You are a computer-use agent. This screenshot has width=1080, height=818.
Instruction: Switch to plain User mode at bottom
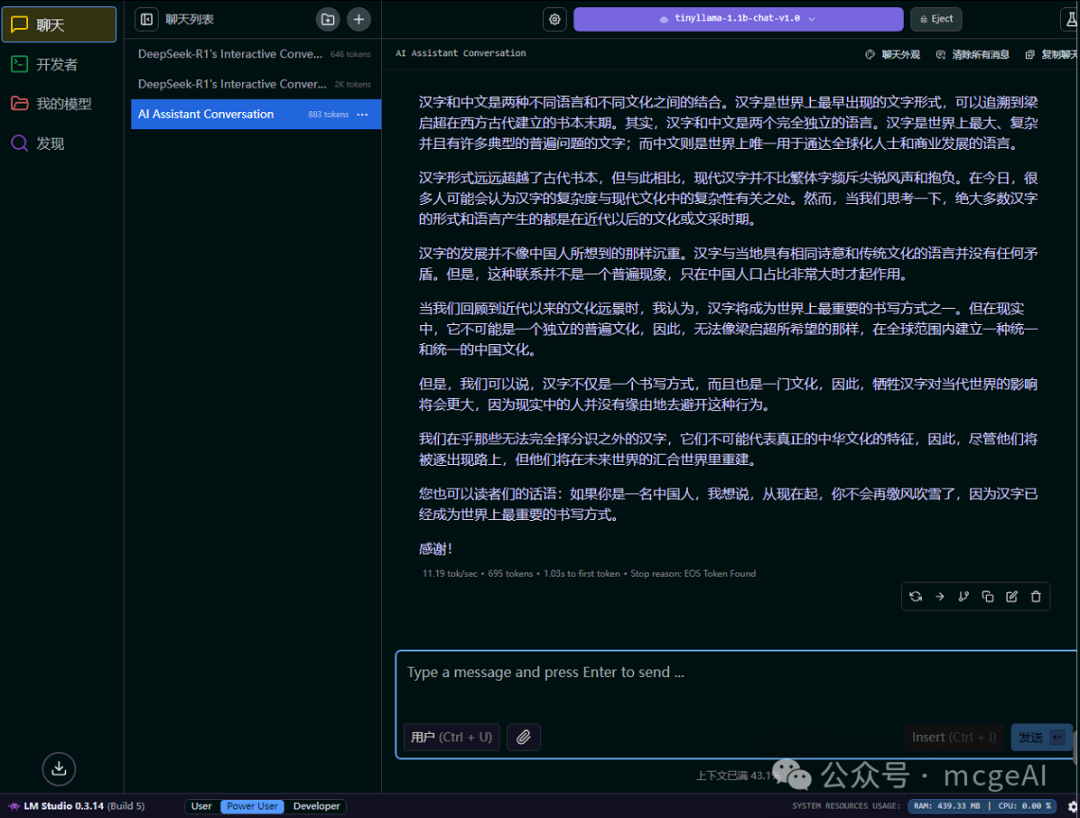pos(200,806)
